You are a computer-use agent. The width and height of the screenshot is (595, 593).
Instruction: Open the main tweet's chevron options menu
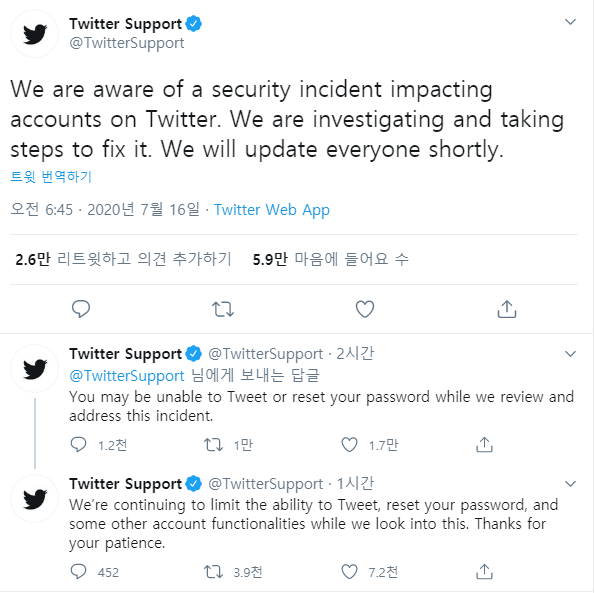570,22
